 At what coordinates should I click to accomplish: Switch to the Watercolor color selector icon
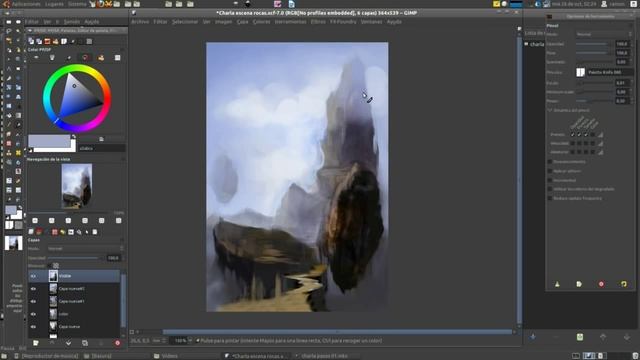pos(69,58)
